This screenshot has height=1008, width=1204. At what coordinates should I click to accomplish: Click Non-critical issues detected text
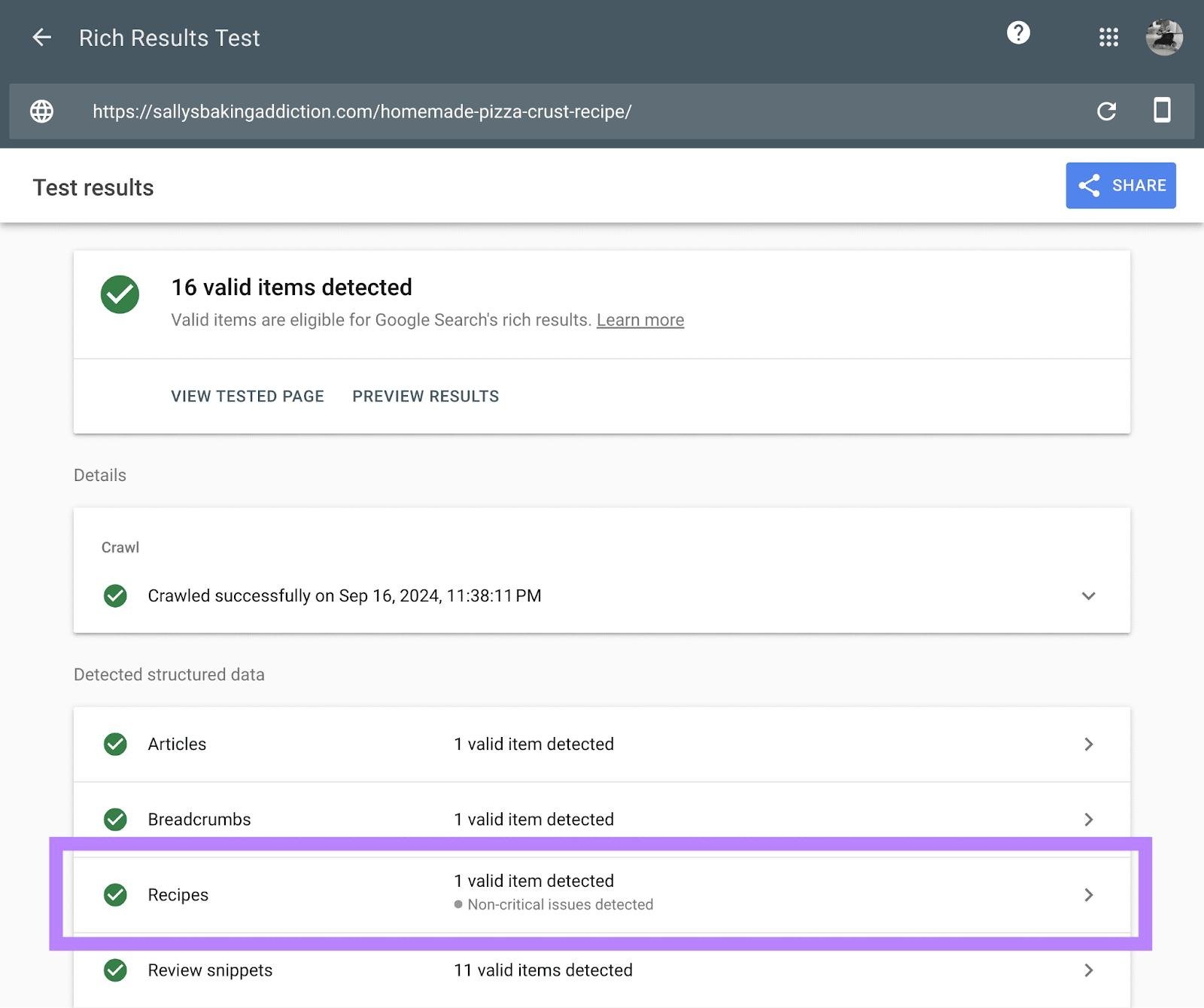pos(560,904)
